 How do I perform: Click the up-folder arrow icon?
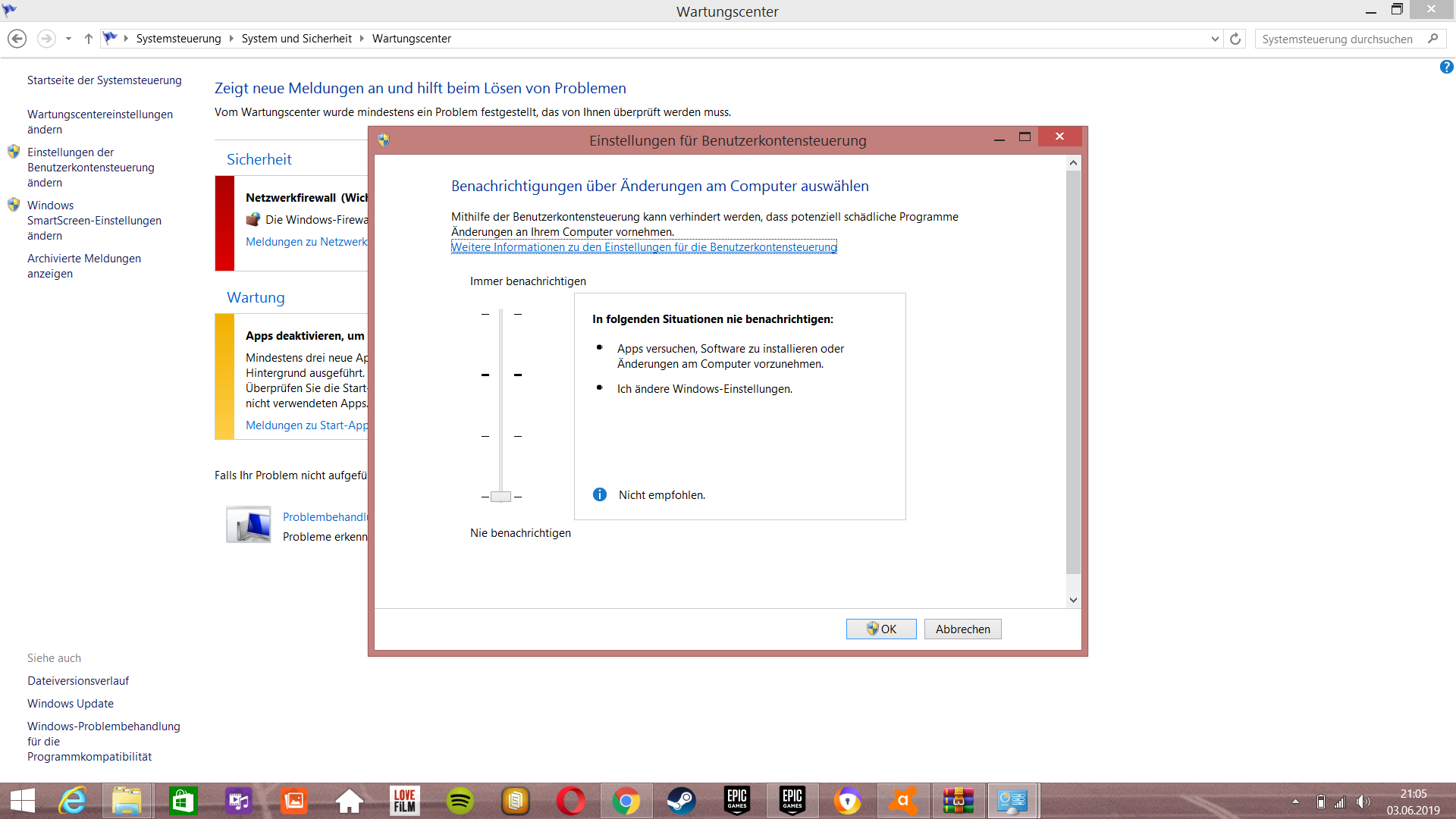(89, 39)
